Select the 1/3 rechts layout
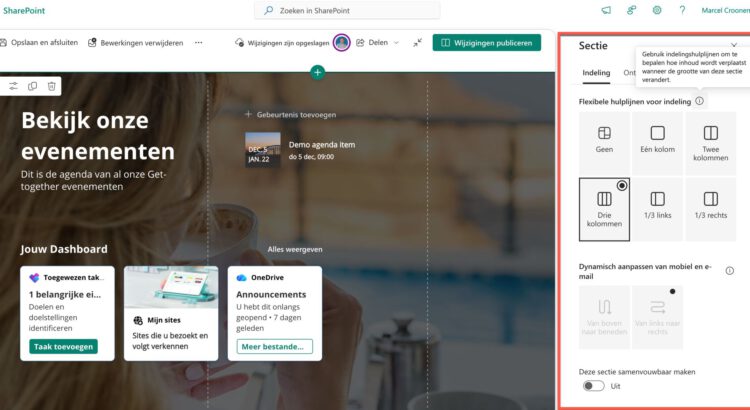This screenshot has width=750, height=410. (710, 209)
